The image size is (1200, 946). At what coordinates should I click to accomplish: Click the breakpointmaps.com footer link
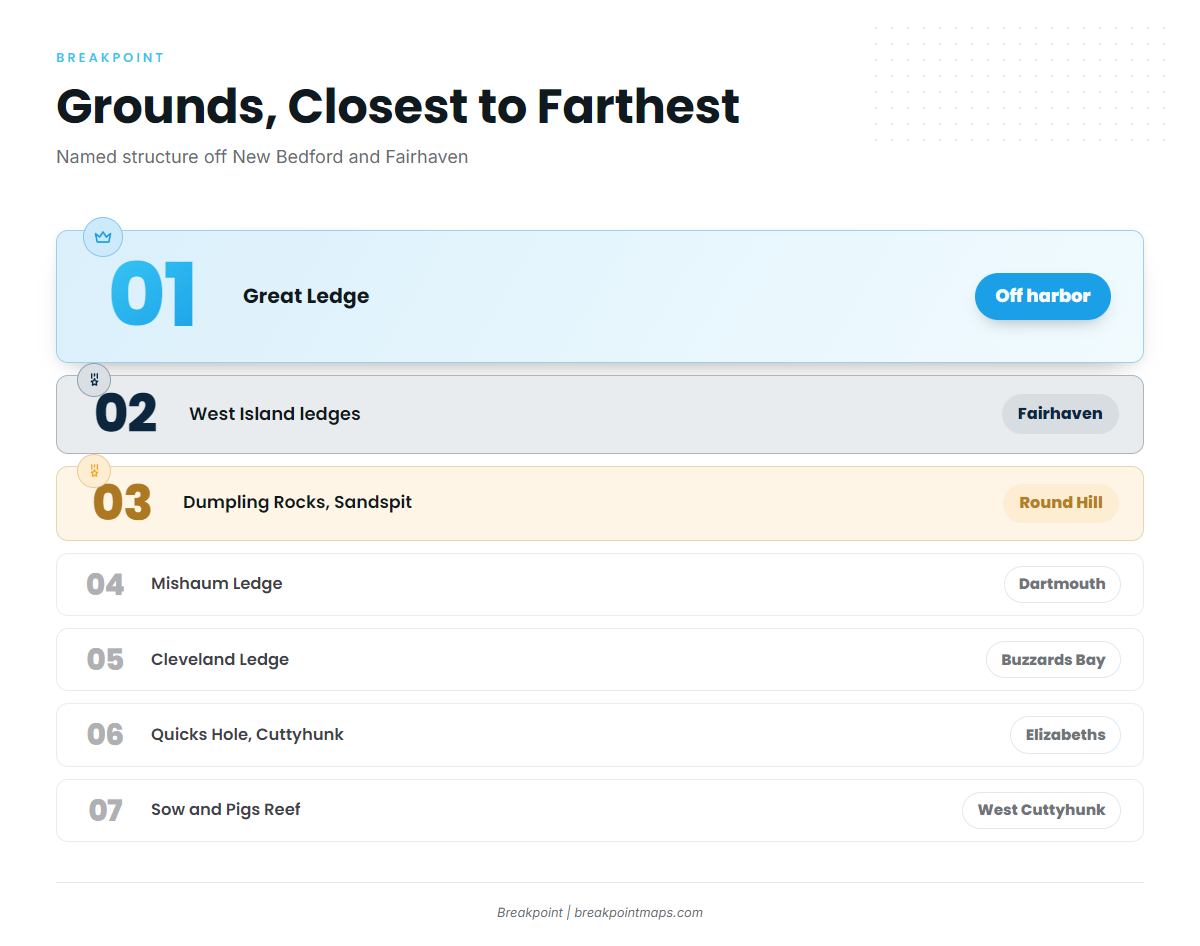coord(638,913)
